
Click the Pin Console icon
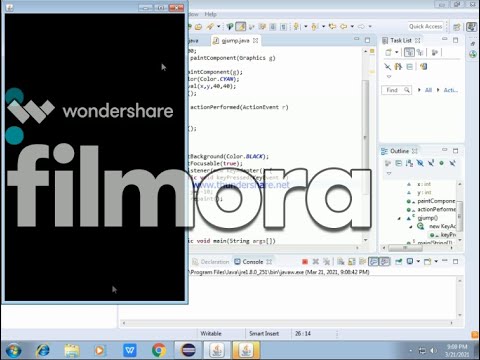[x=398, y=262]
